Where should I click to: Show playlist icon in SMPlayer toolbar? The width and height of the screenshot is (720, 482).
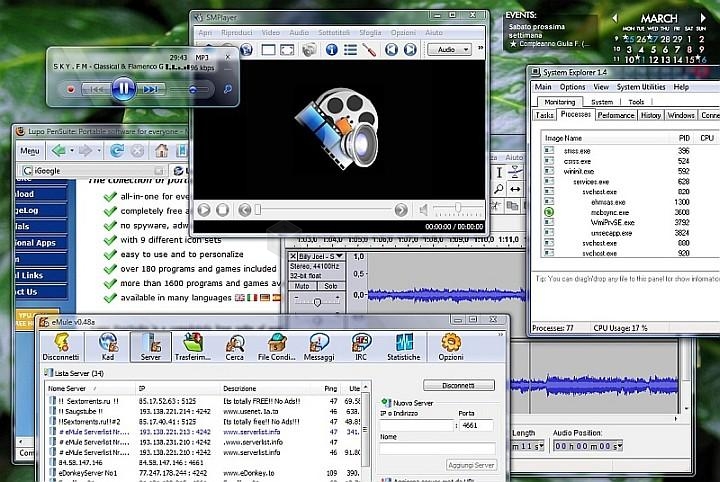tap(350, 49)
